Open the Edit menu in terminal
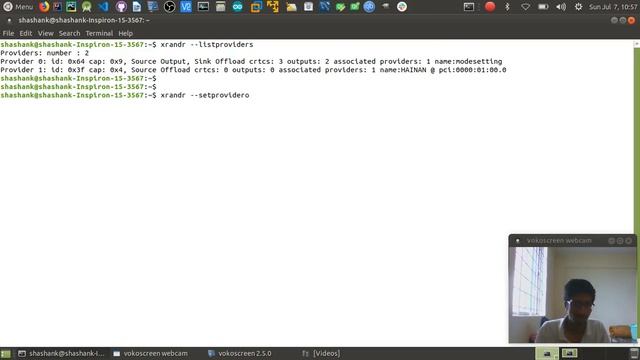The height and width of the screenshot is (360, 640). coord(26,33)
